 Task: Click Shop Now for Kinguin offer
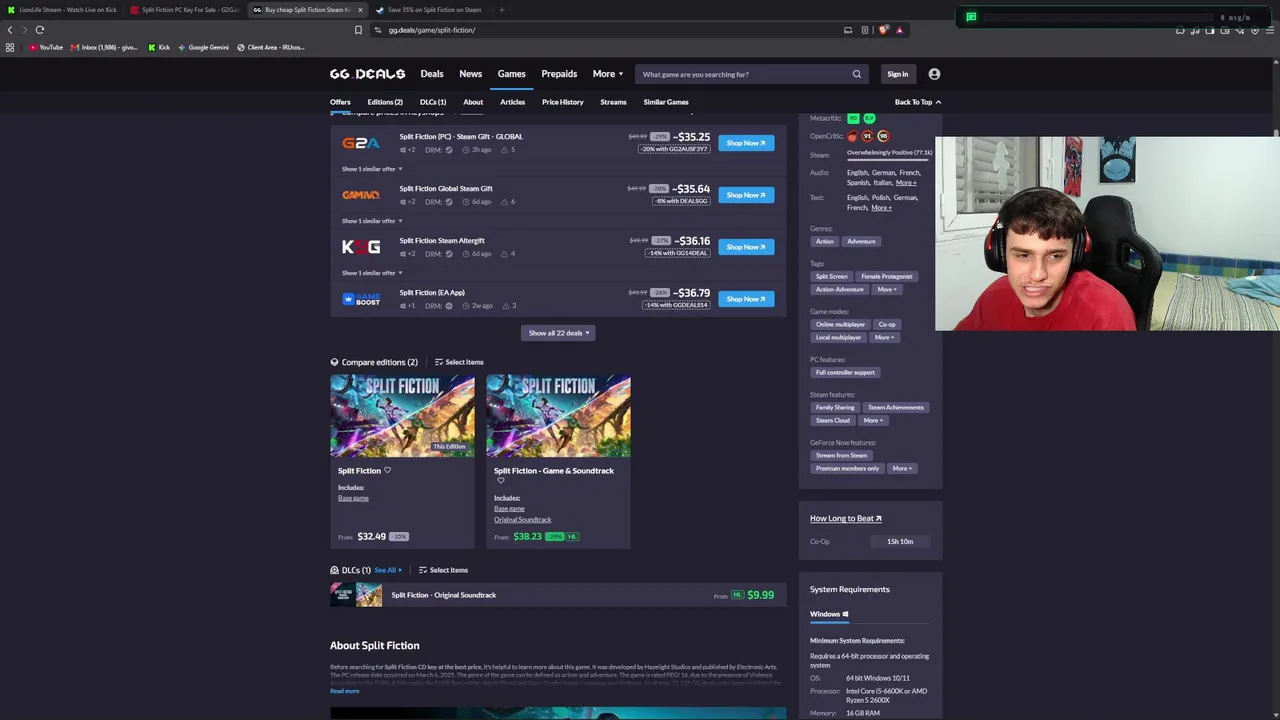click(746, 247)
